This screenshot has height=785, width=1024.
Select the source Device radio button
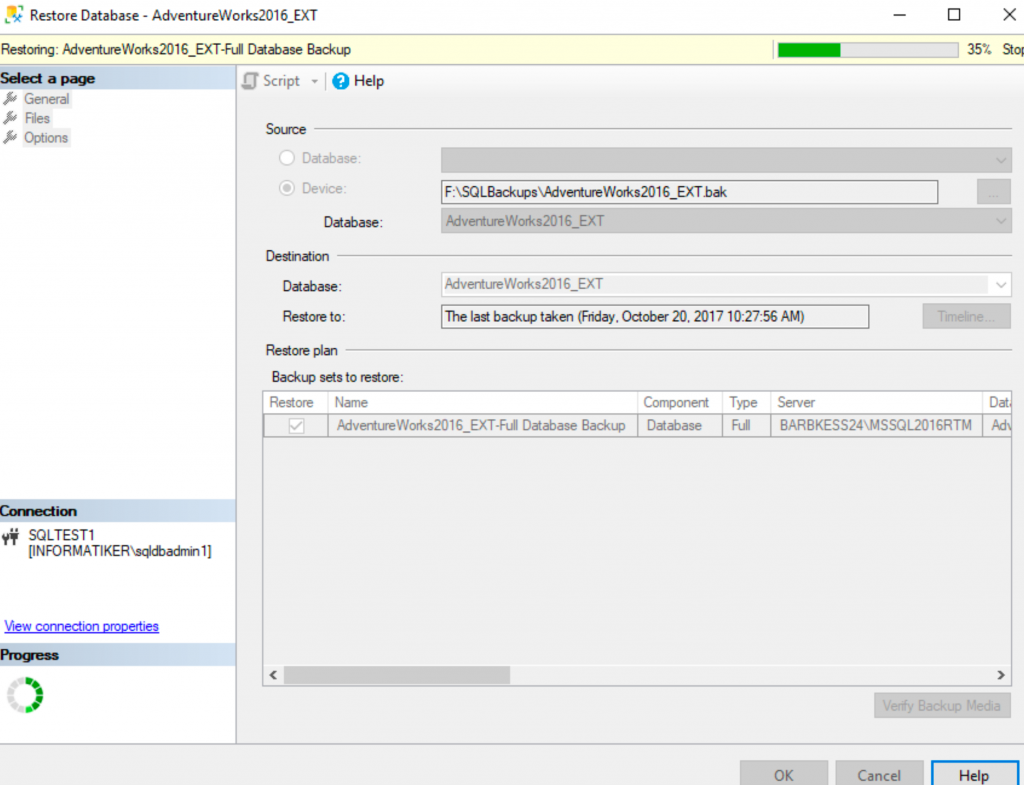[x=287, y=188]
